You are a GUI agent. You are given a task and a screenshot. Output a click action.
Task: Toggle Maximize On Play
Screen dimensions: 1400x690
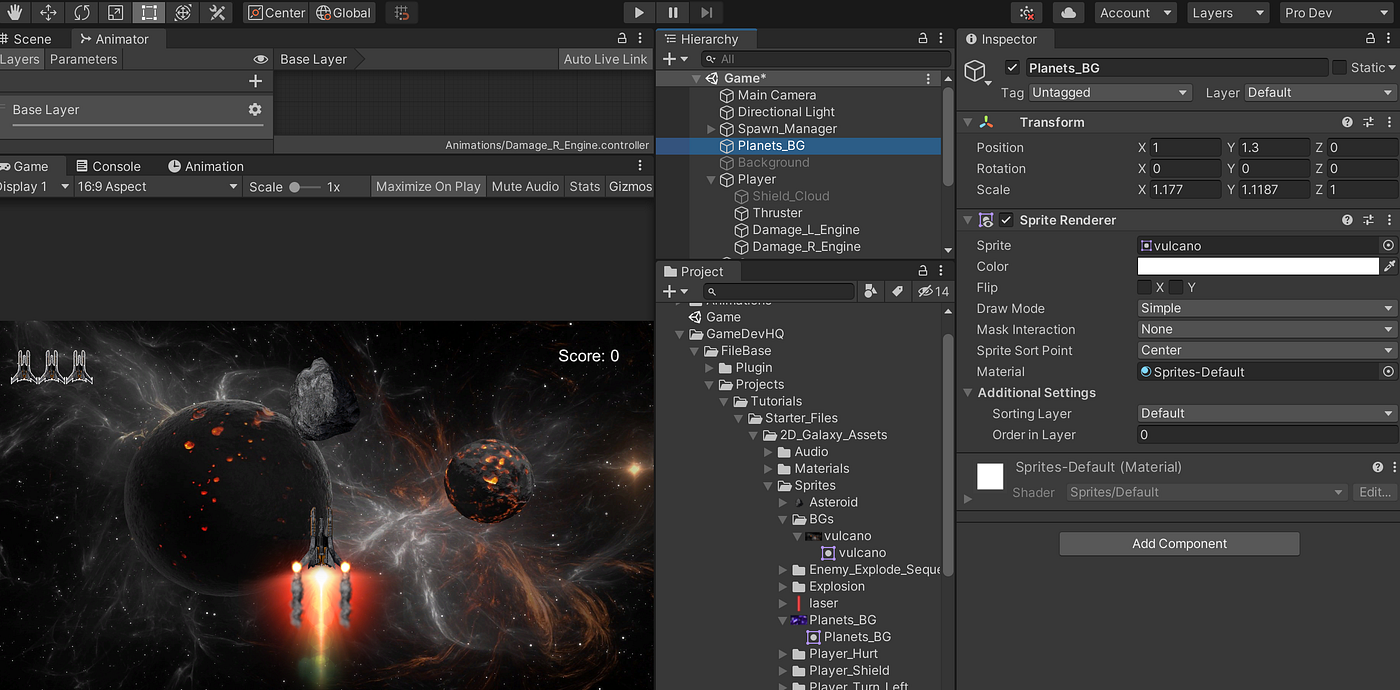coord(428,185)
